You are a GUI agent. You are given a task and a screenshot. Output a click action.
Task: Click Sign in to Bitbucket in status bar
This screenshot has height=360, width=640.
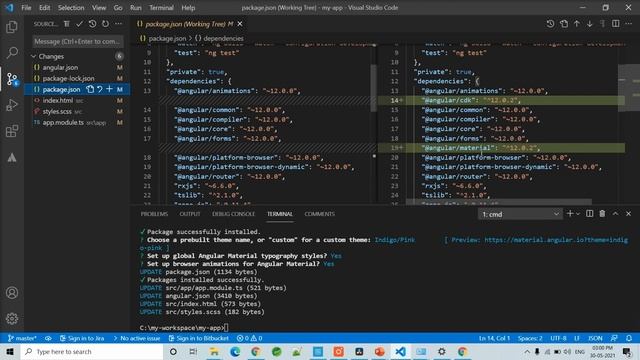point(199,338)
